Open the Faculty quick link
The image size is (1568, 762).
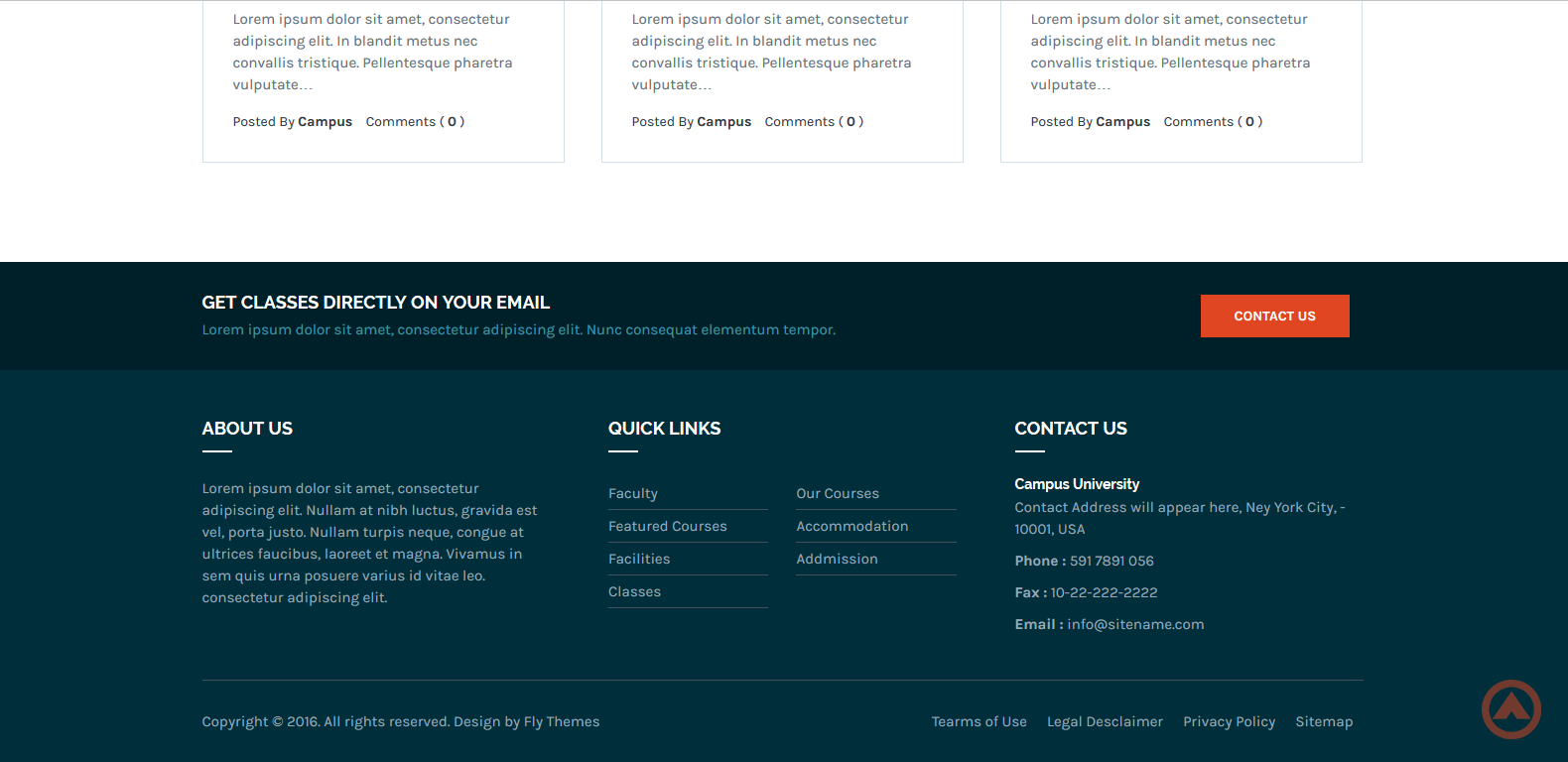pos(633,493)
